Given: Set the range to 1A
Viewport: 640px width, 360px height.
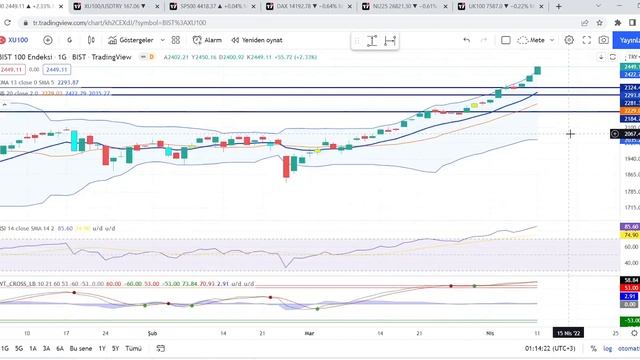Looking at the screenshot, I should (x=33, y=349).
